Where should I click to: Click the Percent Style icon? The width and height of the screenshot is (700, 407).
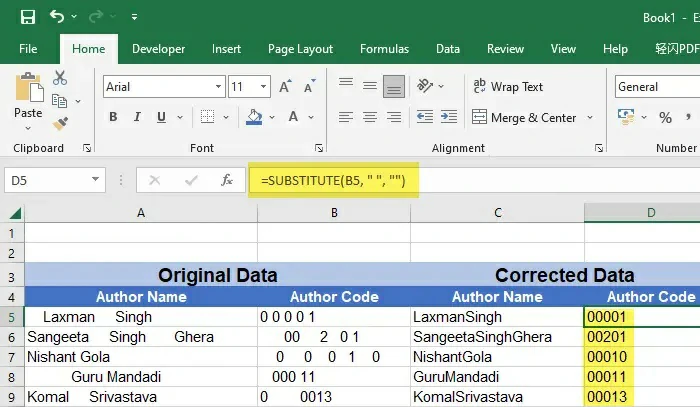point(665,118)
